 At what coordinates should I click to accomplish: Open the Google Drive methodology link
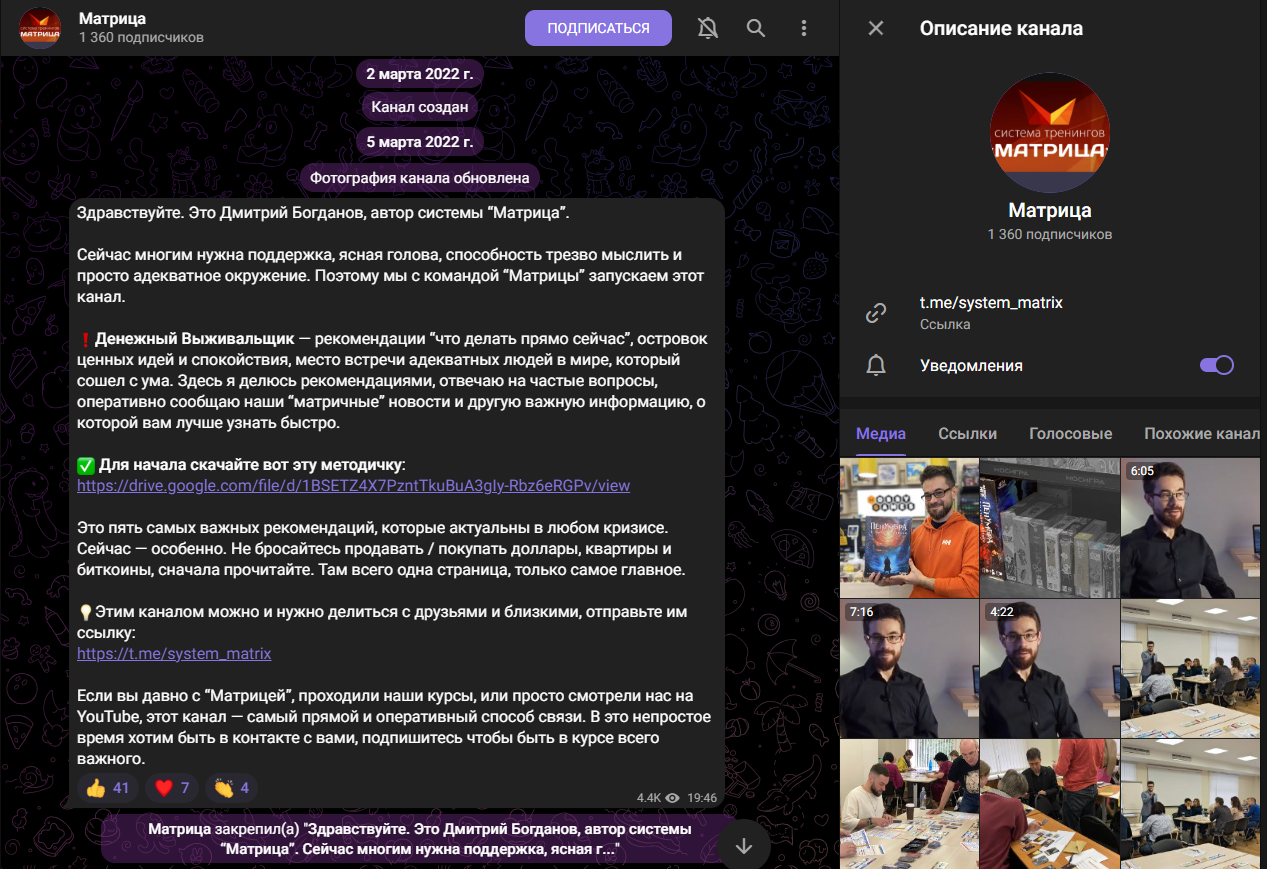353,486
